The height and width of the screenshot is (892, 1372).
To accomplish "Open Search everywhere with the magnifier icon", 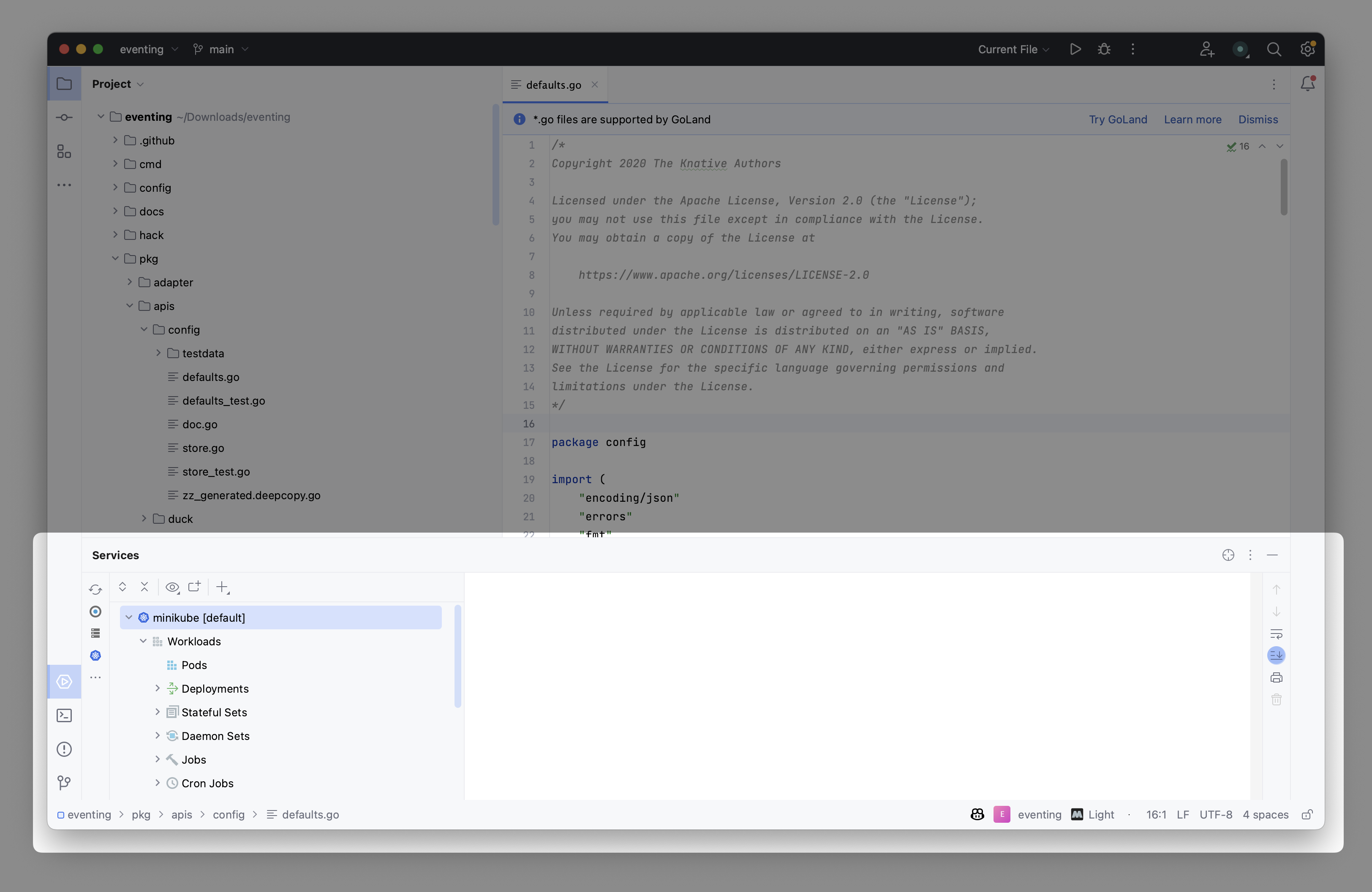I will click(1274, 49).
